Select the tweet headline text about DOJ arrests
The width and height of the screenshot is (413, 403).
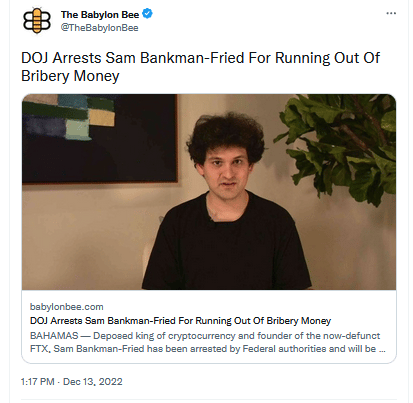pyautogui.click(x=200, y=67)
